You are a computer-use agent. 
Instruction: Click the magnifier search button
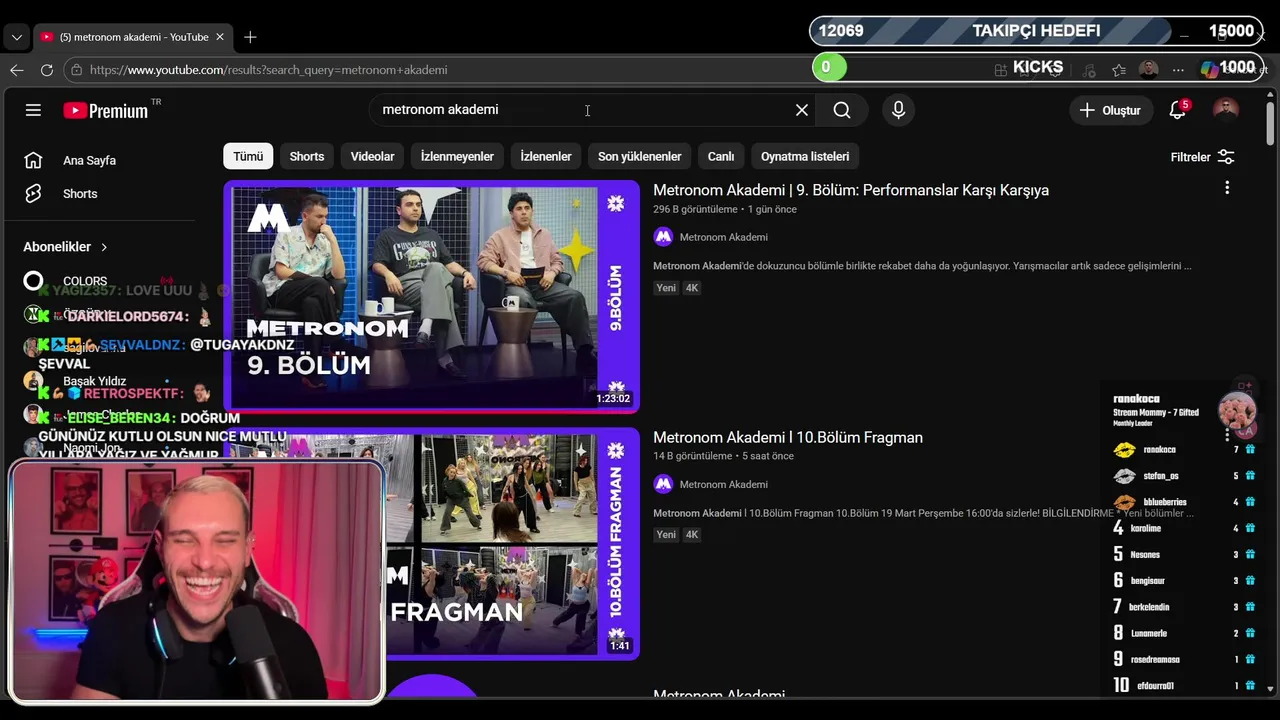click(x=842, y=110)
